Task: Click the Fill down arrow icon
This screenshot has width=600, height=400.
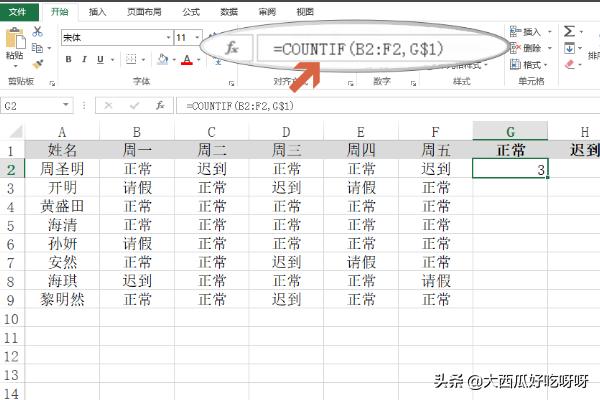Action: coord(569,48)
